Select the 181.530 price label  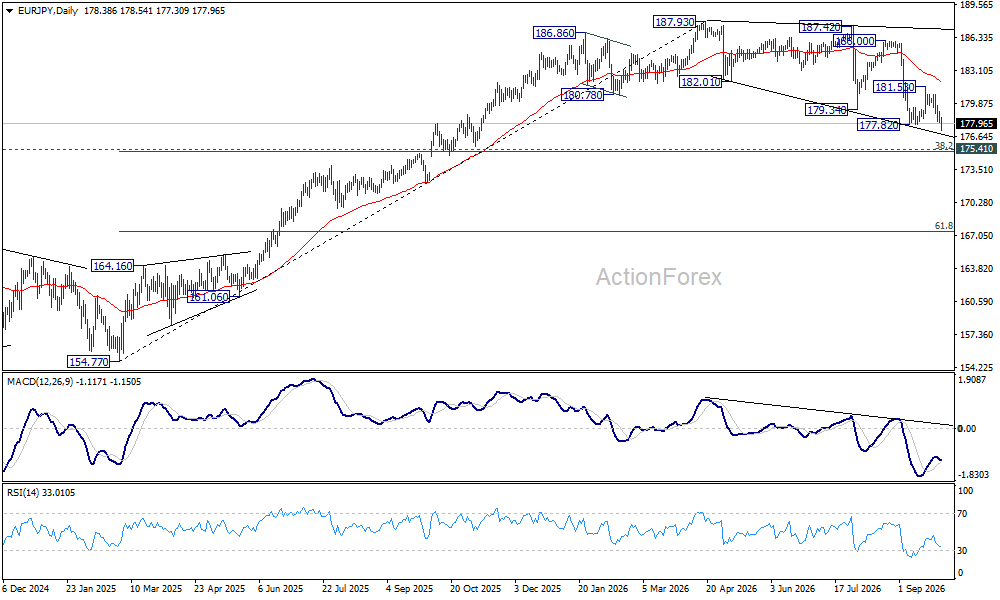(x=894, y=87)
